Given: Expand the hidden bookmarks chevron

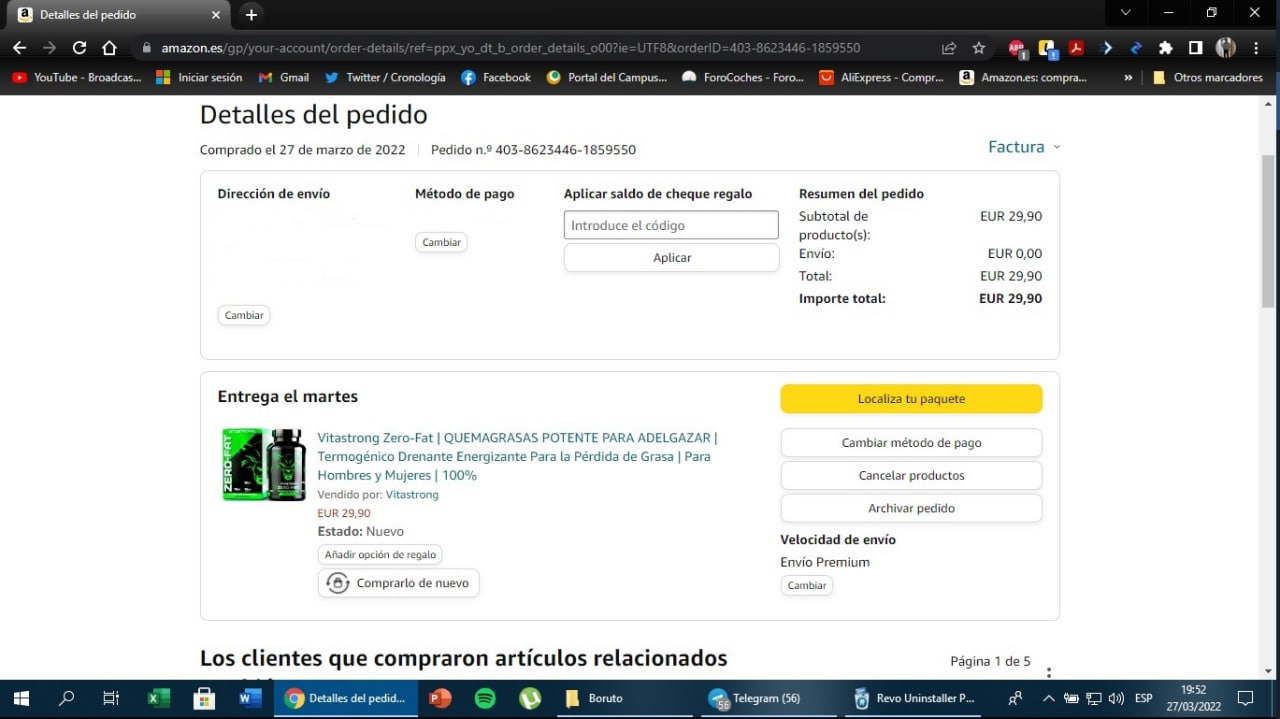Looking at the screenshot, I should [1129, 77].
